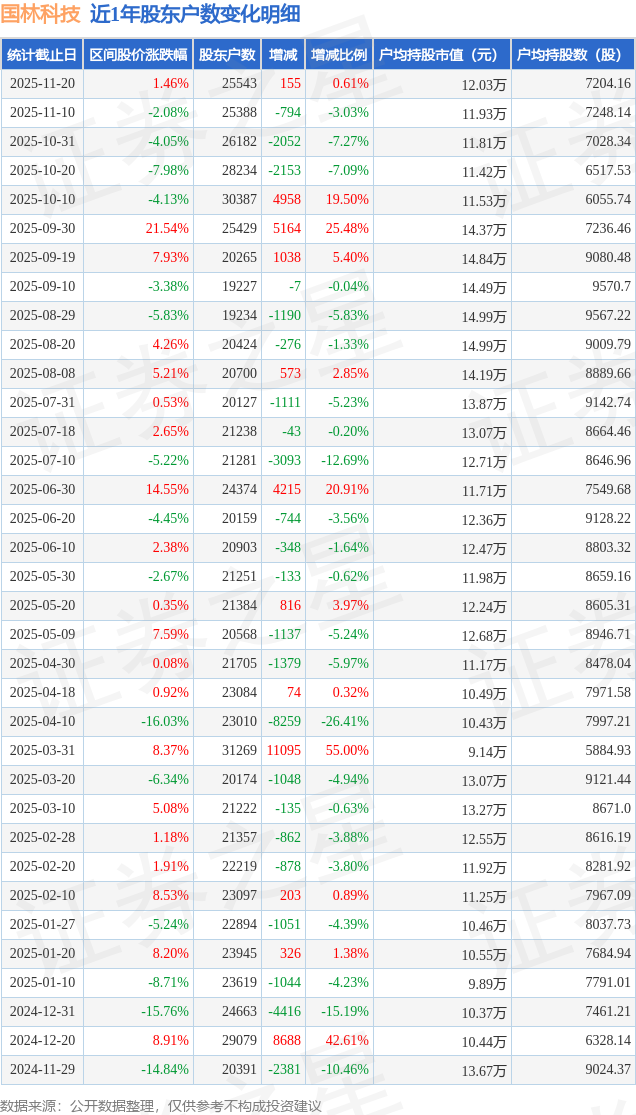Click the 户均持股市值（元） column header
This screenshot has height=1115, width=636.
coord(440,55)
